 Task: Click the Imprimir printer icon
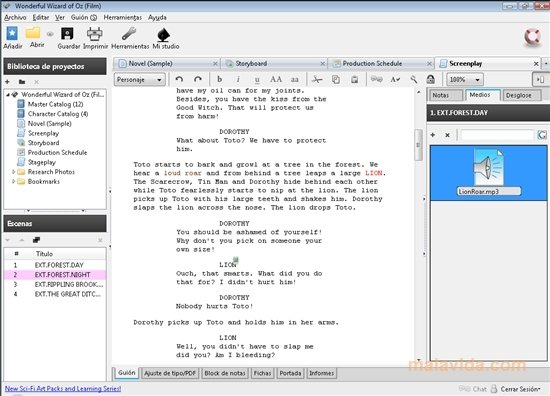point(95,34)
